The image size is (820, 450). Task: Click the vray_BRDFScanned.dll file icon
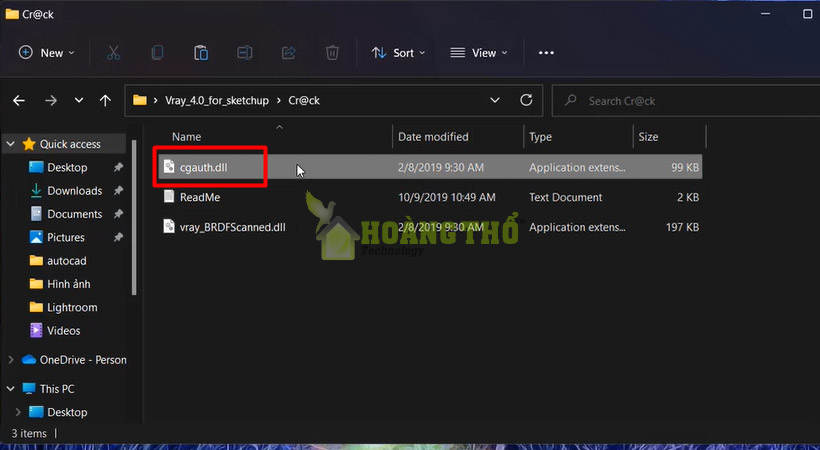(x=169, y=227)
